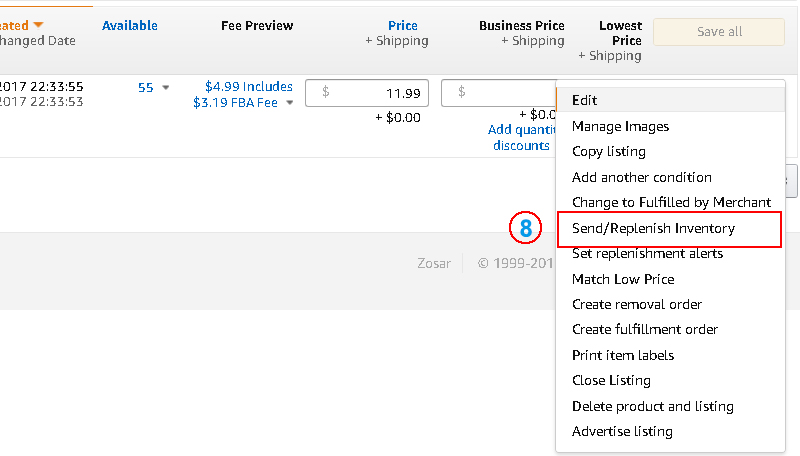
Task: Click the Price column header
Action: click(403, 25)
